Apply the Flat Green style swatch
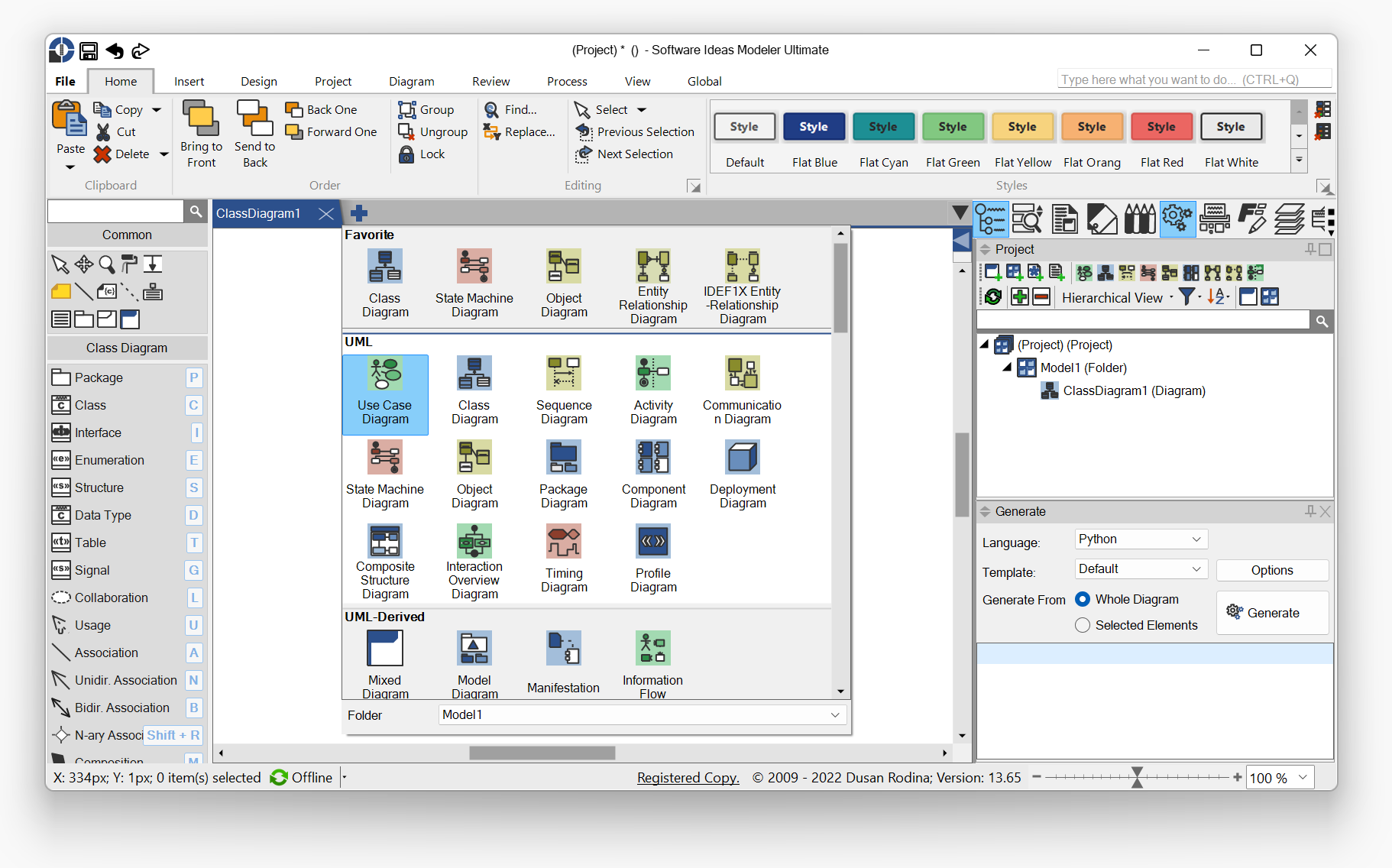 [x=953, y=127]
